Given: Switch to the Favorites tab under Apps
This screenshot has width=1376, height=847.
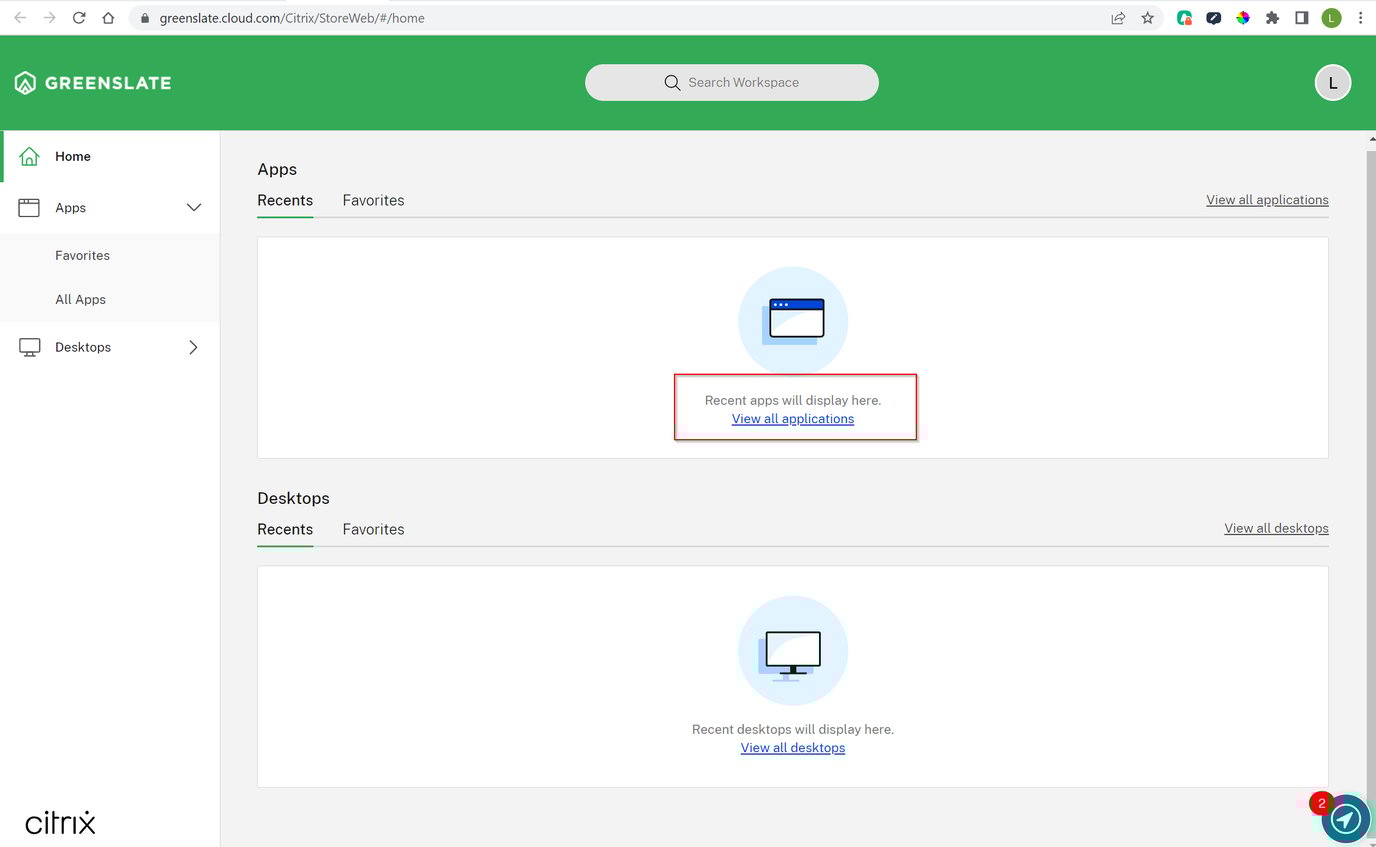Looking at the screenshot, I should point(373,200).
